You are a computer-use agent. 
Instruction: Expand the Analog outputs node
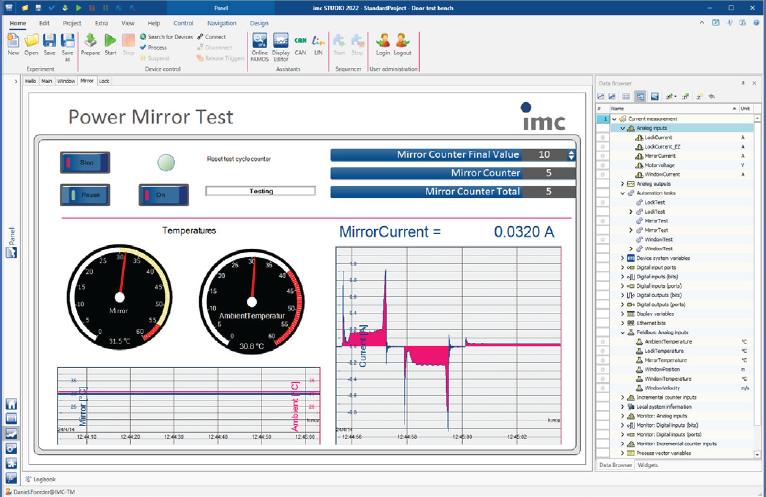(623, 184)
